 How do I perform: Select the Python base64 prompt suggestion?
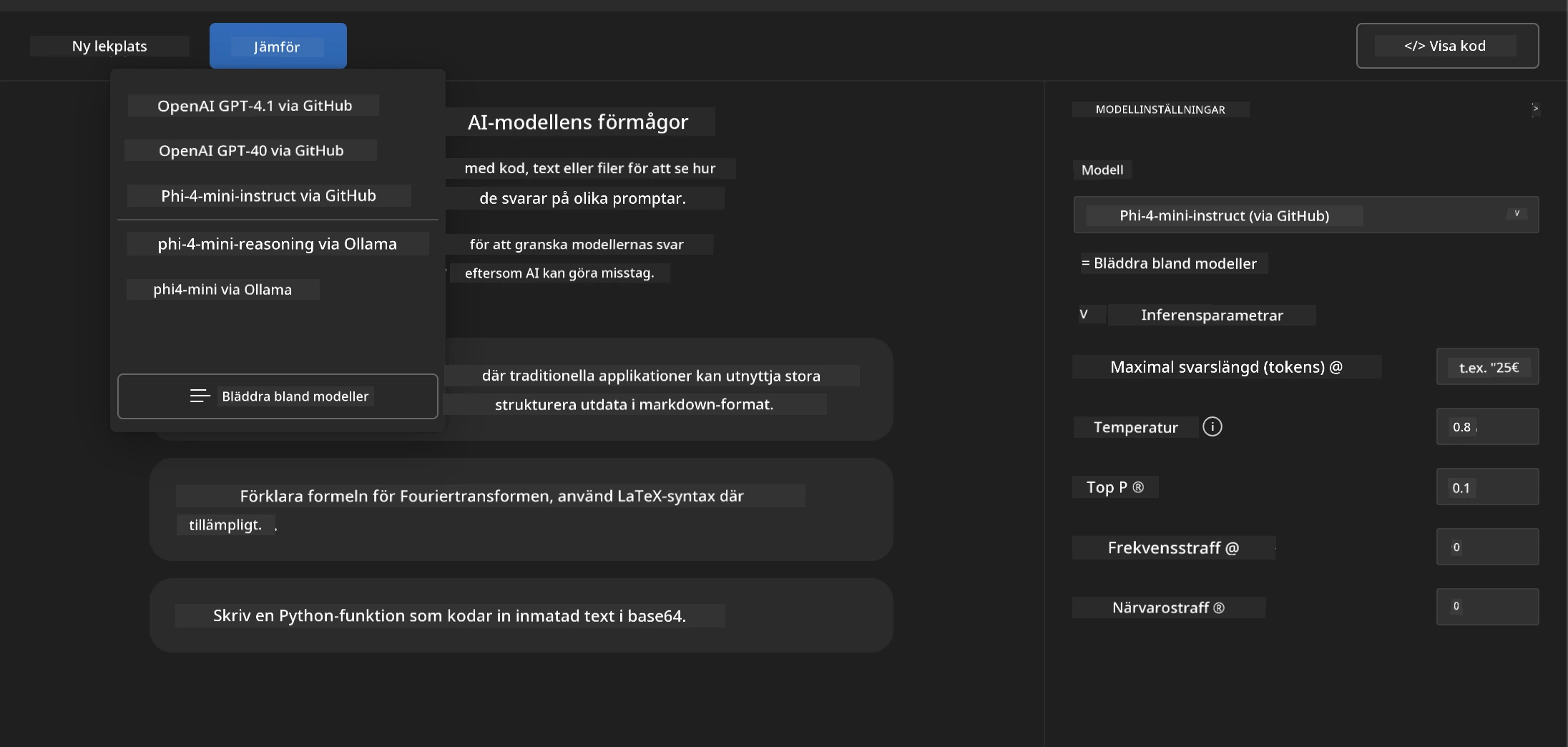(x=521, y=615)
